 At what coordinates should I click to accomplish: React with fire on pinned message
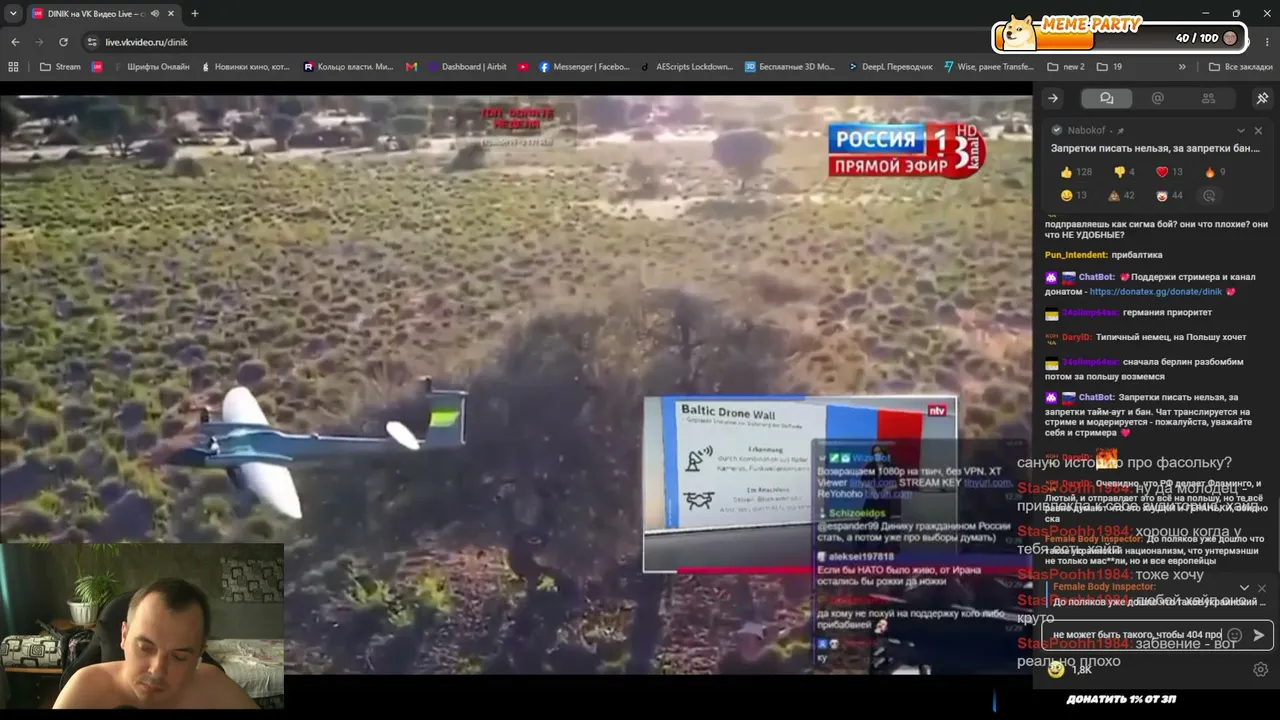tap(1215, 172)
